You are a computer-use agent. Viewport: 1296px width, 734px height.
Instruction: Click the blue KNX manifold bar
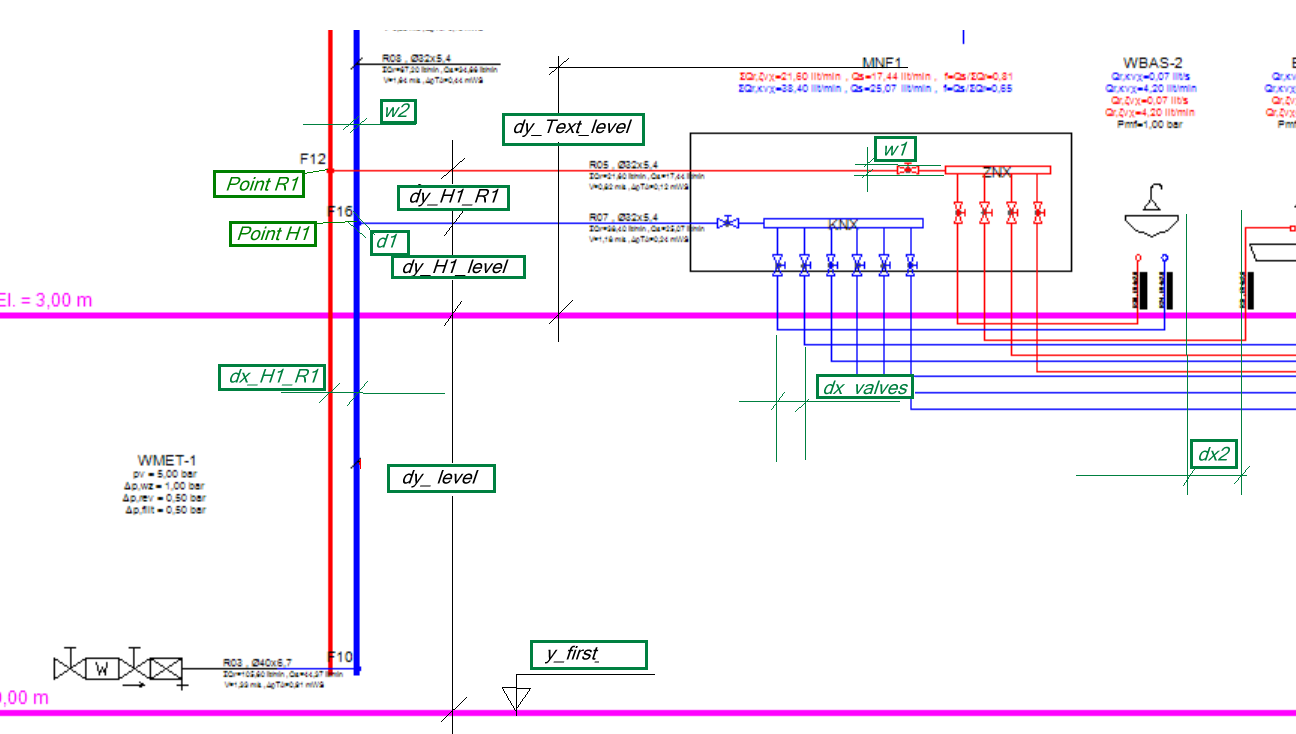[x=843, y=223]
